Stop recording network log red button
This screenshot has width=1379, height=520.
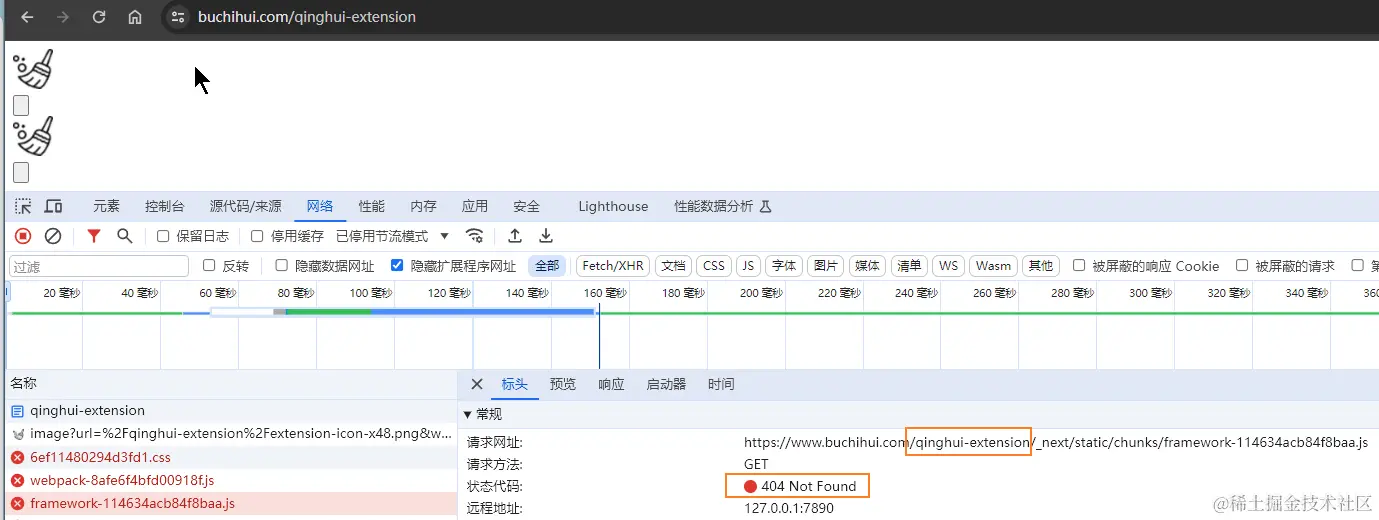pos(23,236)
